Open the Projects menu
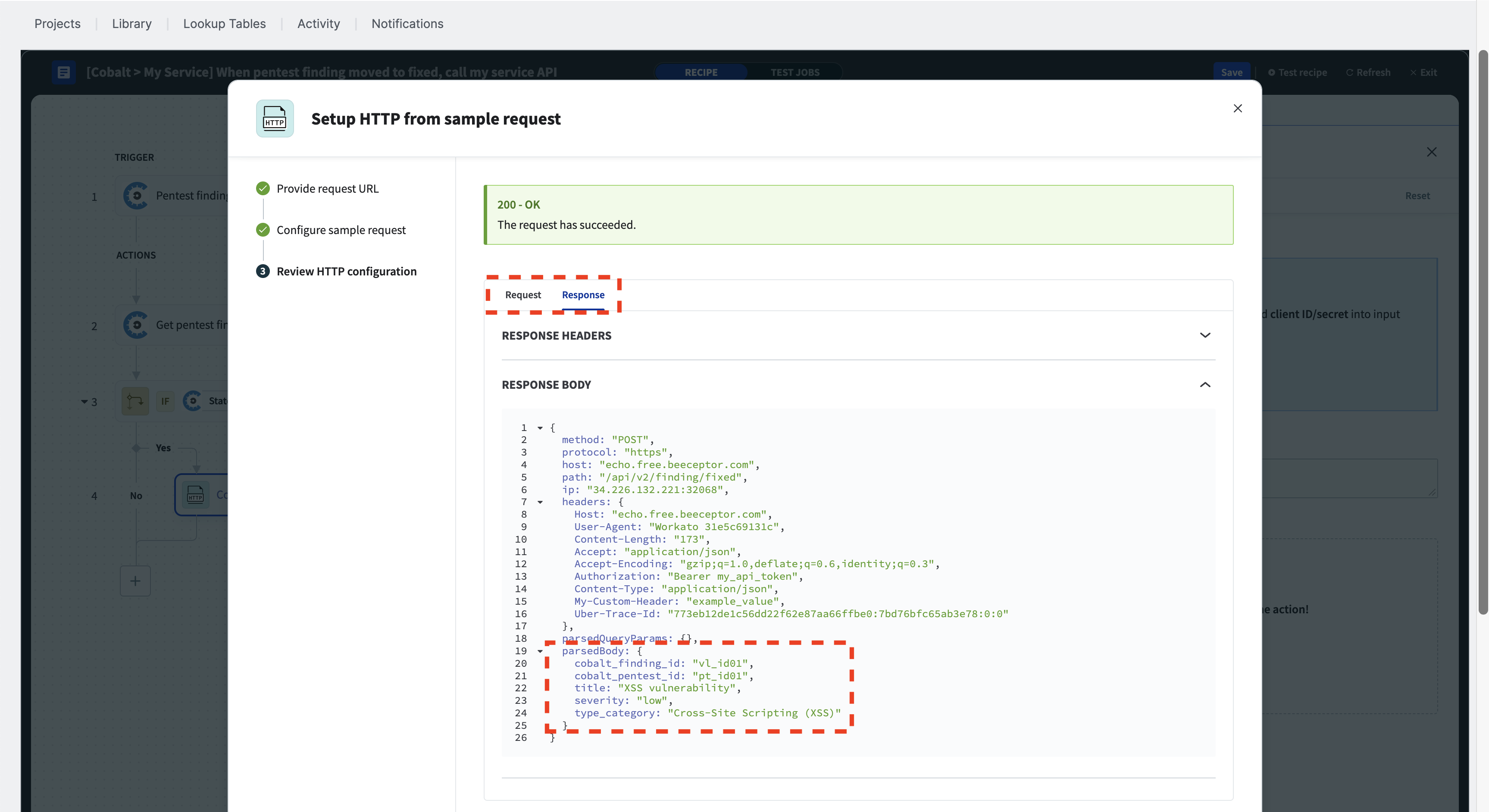Image resolution: width=1489 pixels, height=812 pixels. click(x=57, y=24)
